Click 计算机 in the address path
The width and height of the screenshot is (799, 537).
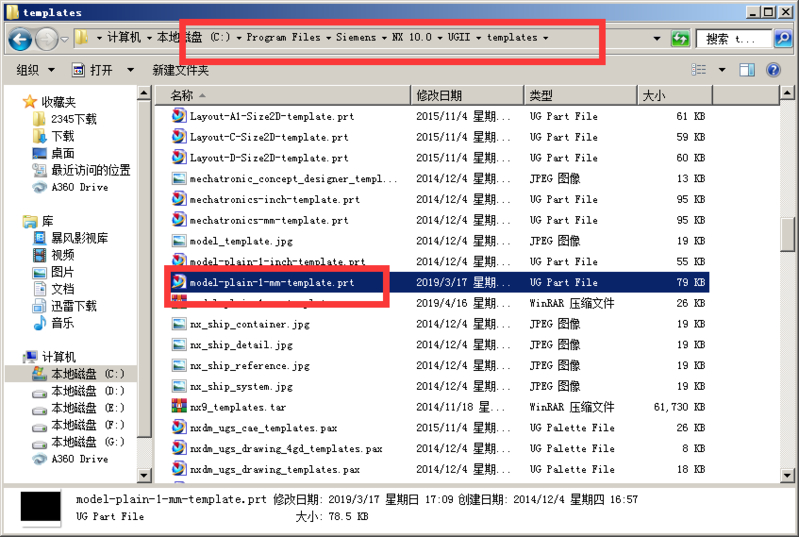(124, 37)
